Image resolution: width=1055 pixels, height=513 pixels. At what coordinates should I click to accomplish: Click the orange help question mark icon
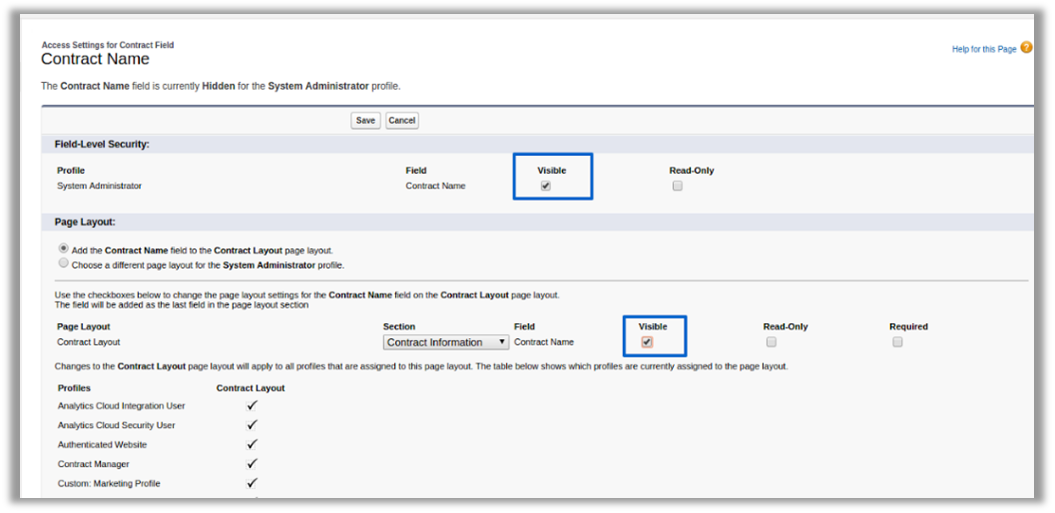tap(1026, 47)
